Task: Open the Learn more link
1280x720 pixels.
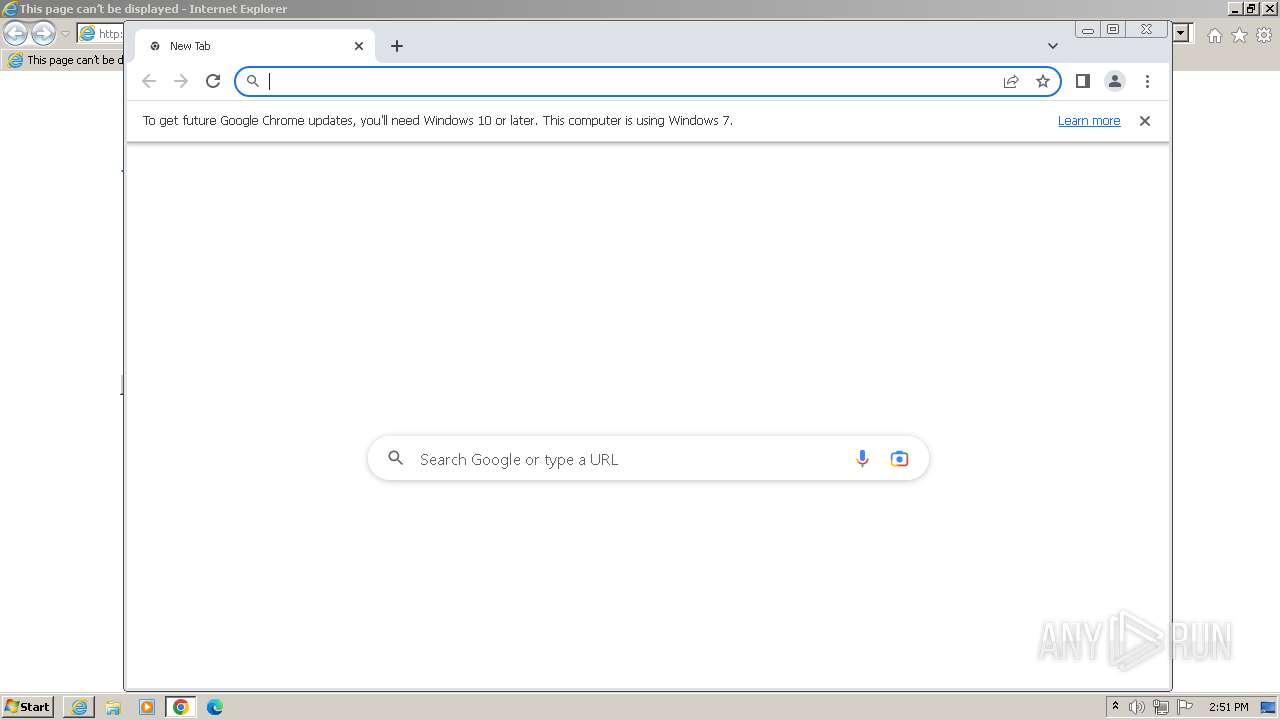Action: coord(1089,121)
